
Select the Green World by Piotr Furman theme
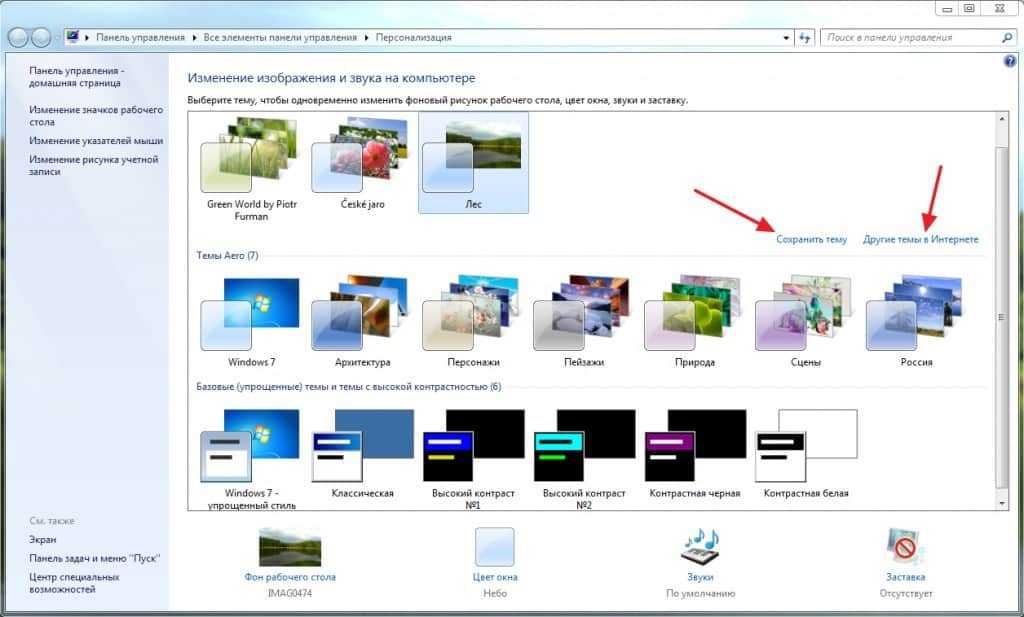(x=251, y=168)
